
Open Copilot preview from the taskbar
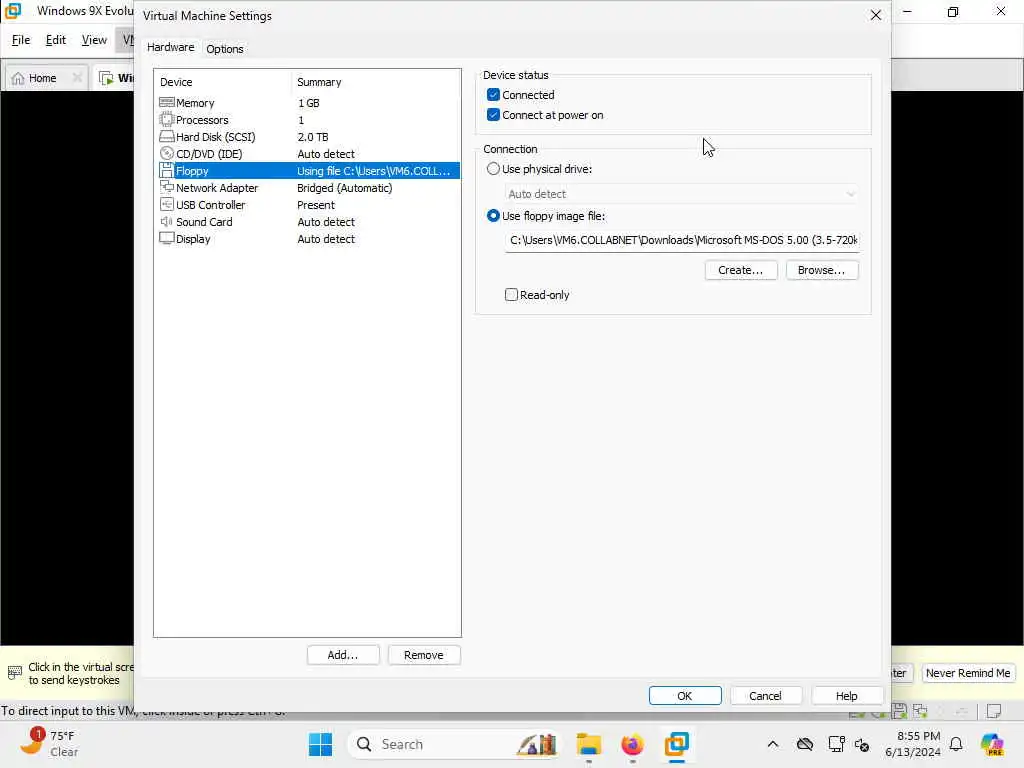point(992,744)
